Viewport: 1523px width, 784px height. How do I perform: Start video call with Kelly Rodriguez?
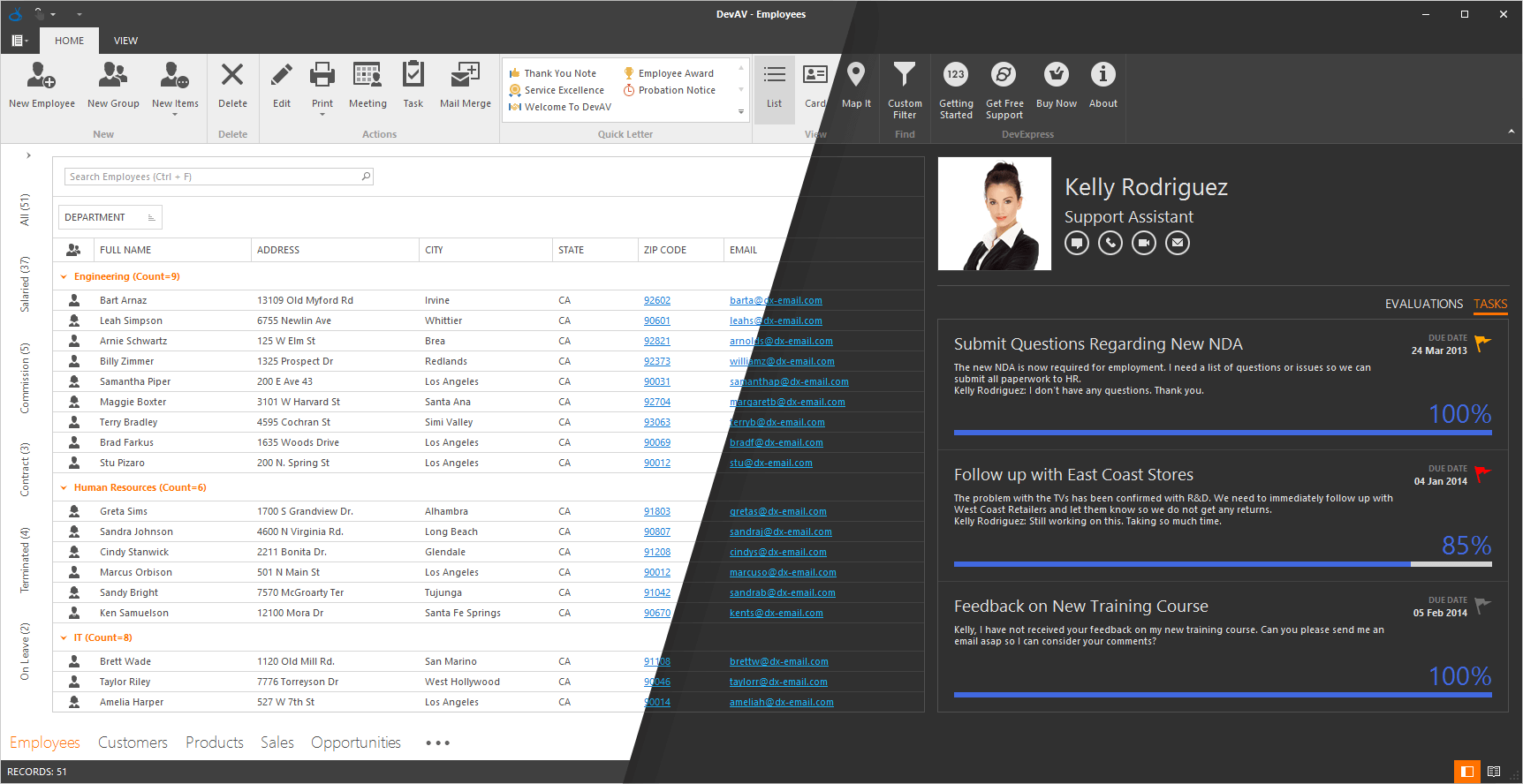click(x=1144, y=243)
